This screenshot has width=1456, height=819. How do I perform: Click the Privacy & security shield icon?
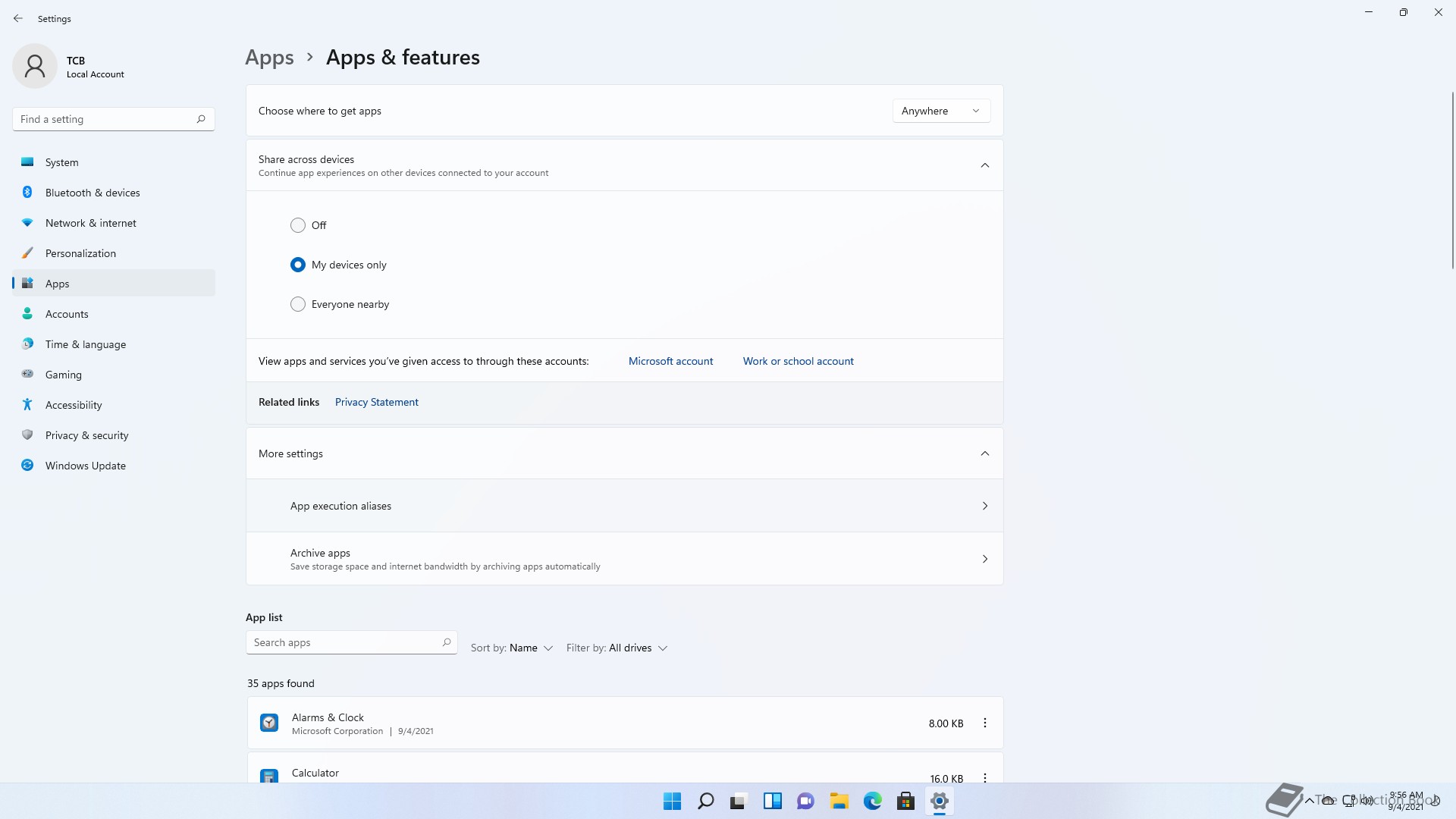coord(27,435)
